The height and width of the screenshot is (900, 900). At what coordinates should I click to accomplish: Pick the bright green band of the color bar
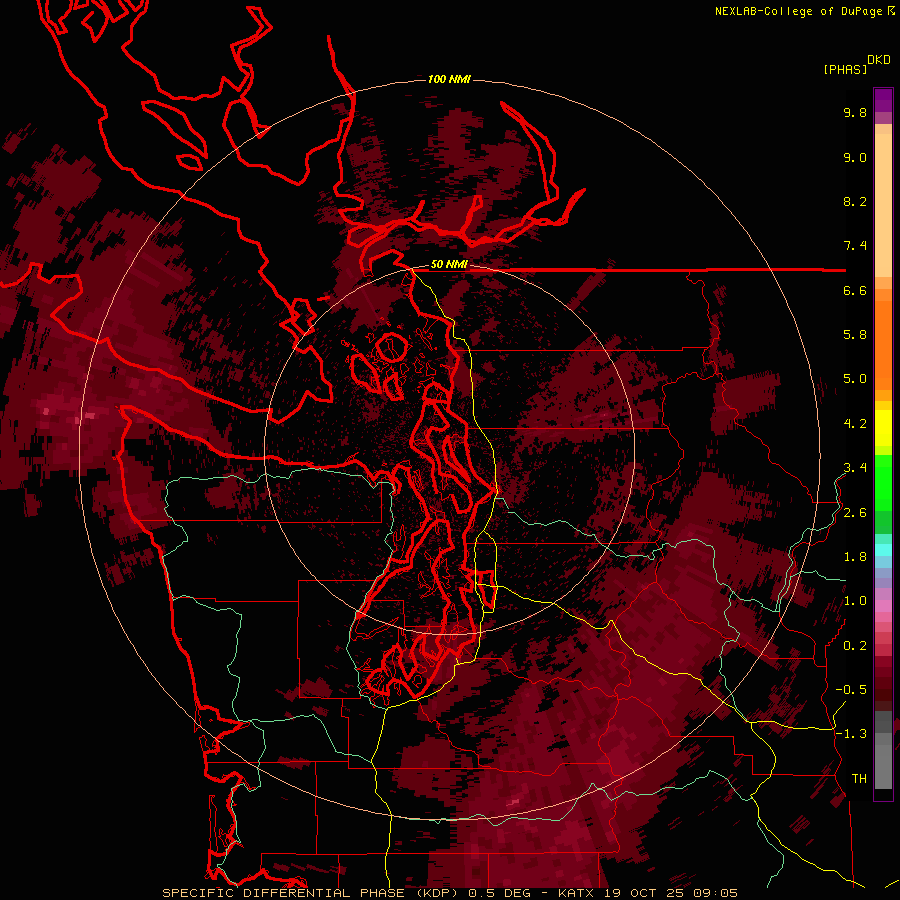883,482
